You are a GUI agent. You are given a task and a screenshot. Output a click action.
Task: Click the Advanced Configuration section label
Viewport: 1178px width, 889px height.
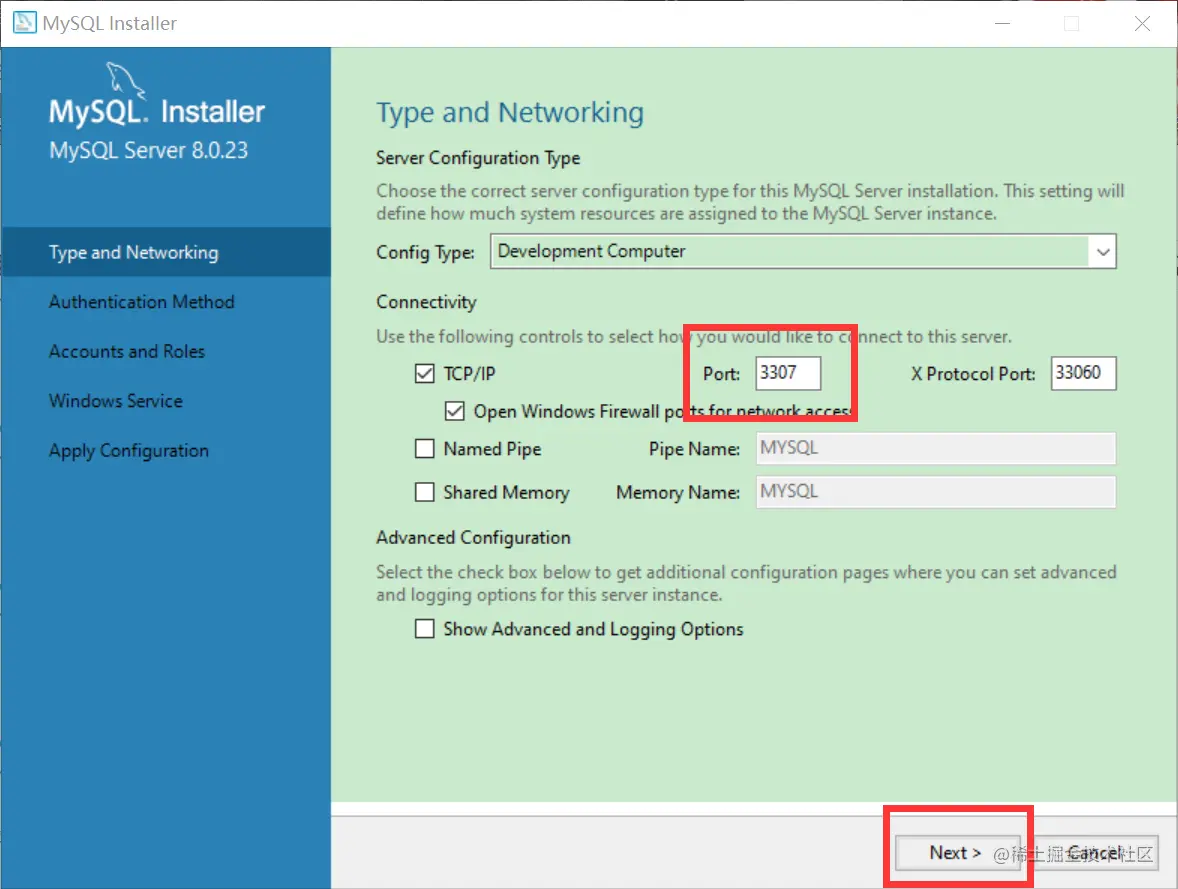[473, 538]
